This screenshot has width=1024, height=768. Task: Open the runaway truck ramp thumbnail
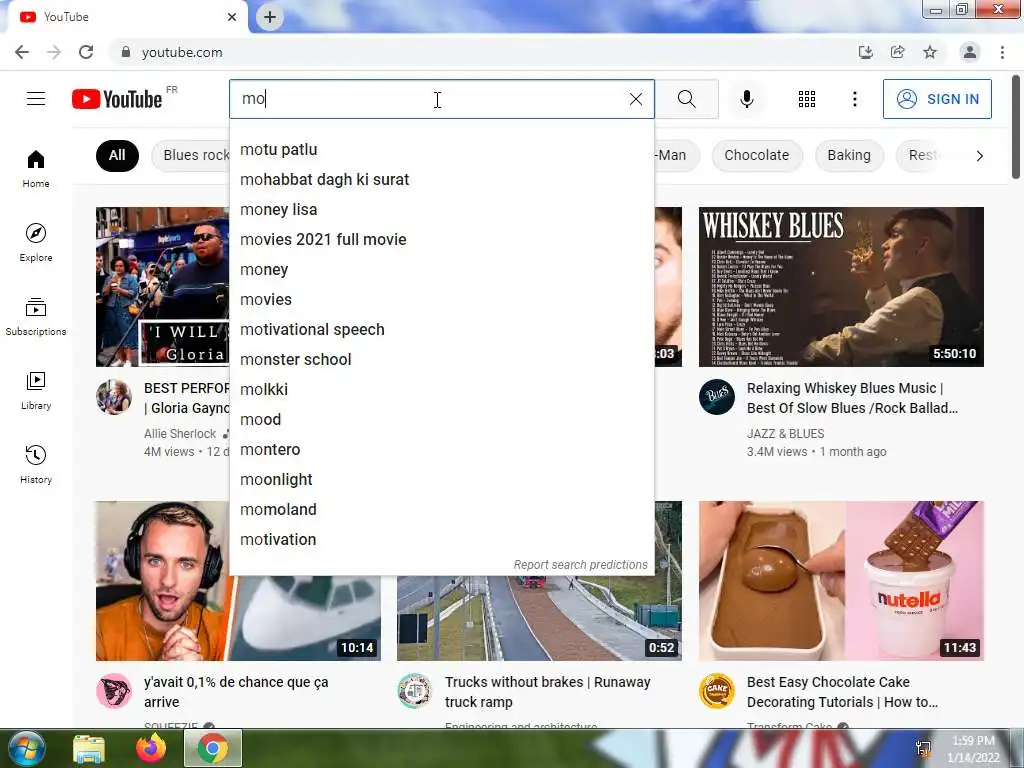(539, 618)
